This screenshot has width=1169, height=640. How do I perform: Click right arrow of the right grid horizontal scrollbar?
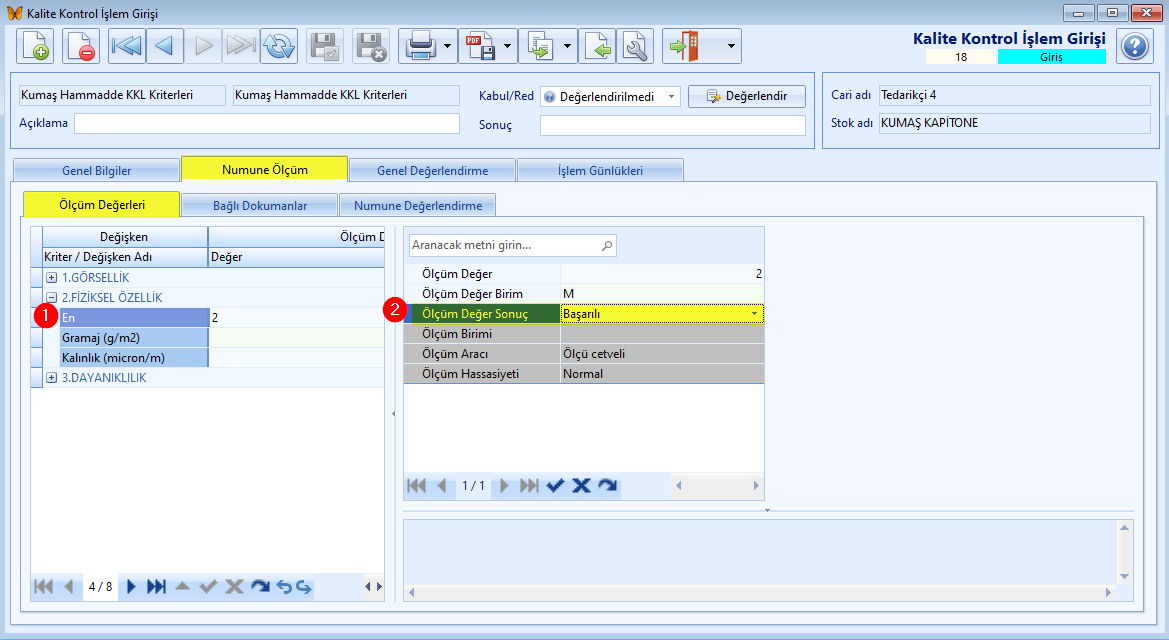755,486
